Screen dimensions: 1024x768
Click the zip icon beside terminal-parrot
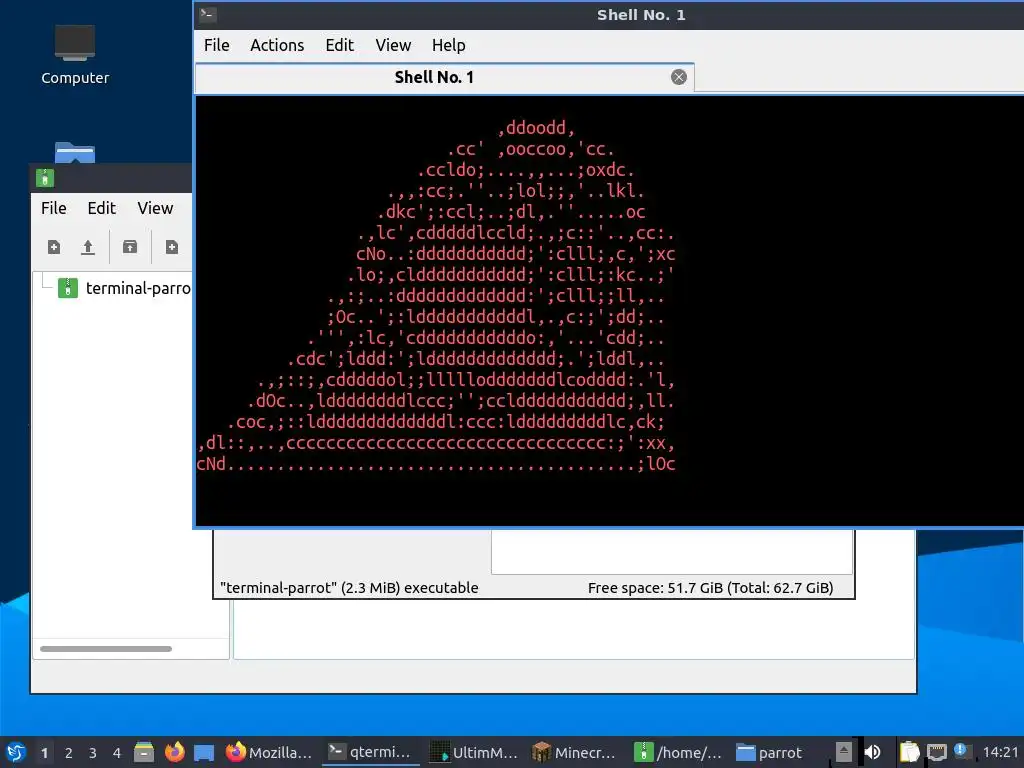[68, 288]
